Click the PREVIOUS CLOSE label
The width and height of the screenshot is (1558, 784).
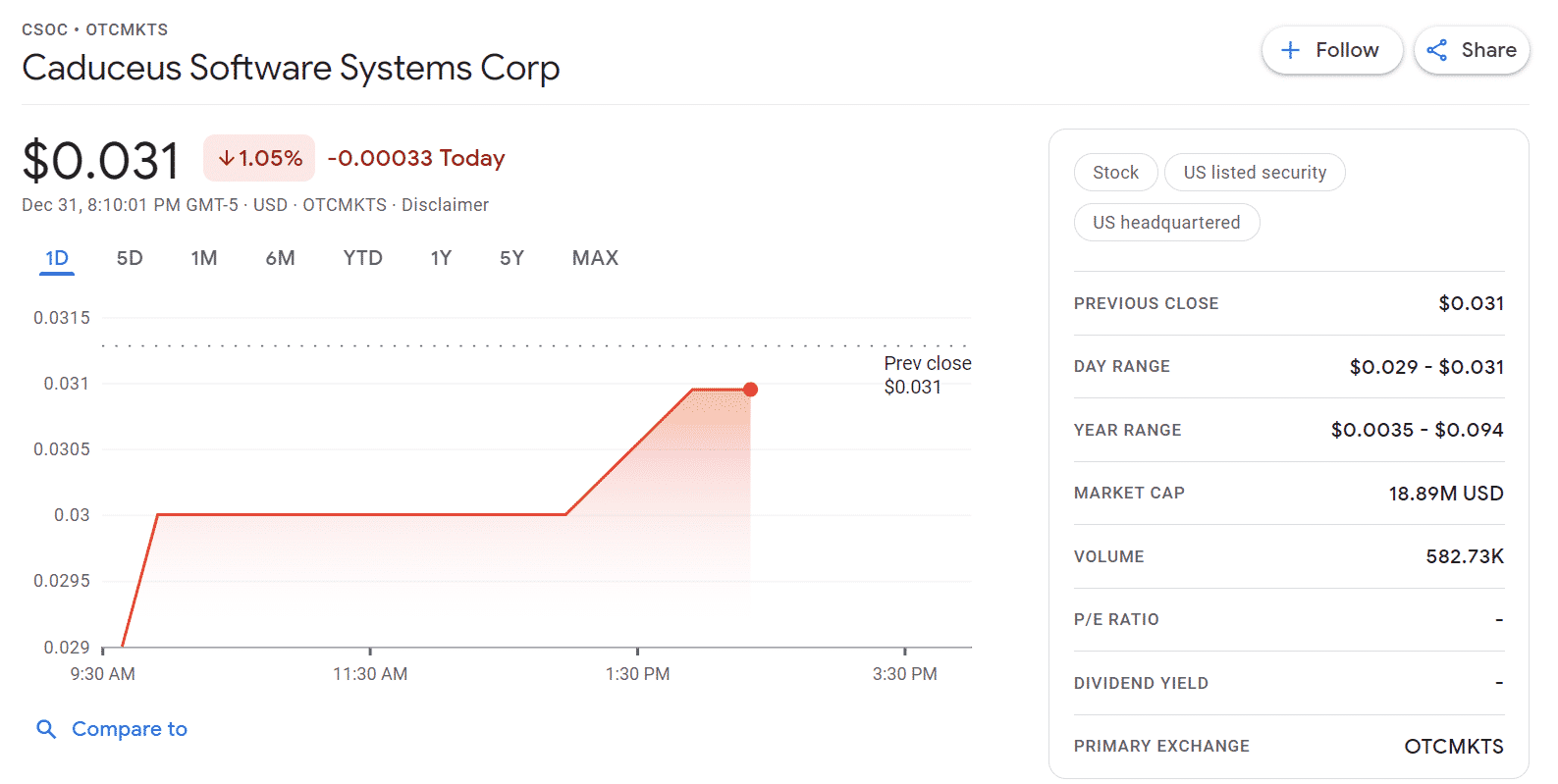(1146, 304)
